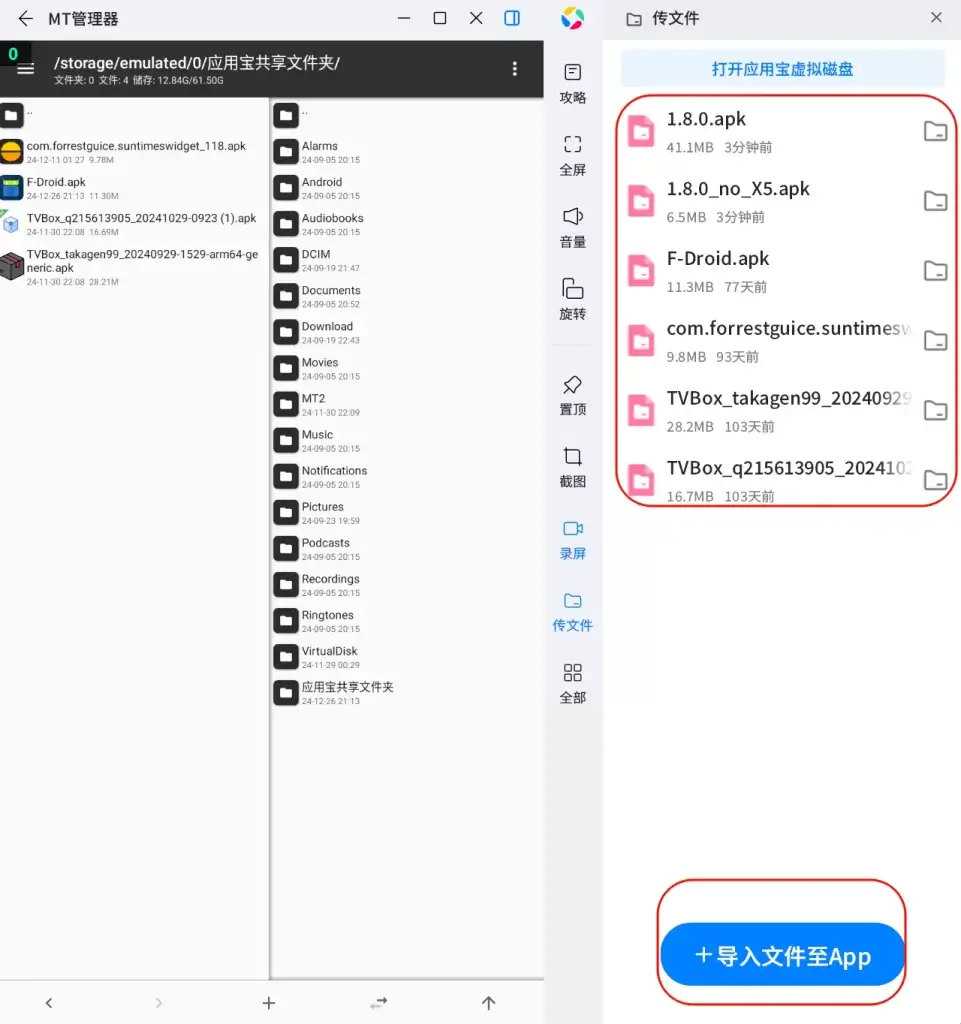Open parent '..' folder in right pane

[x=407, y=116]
